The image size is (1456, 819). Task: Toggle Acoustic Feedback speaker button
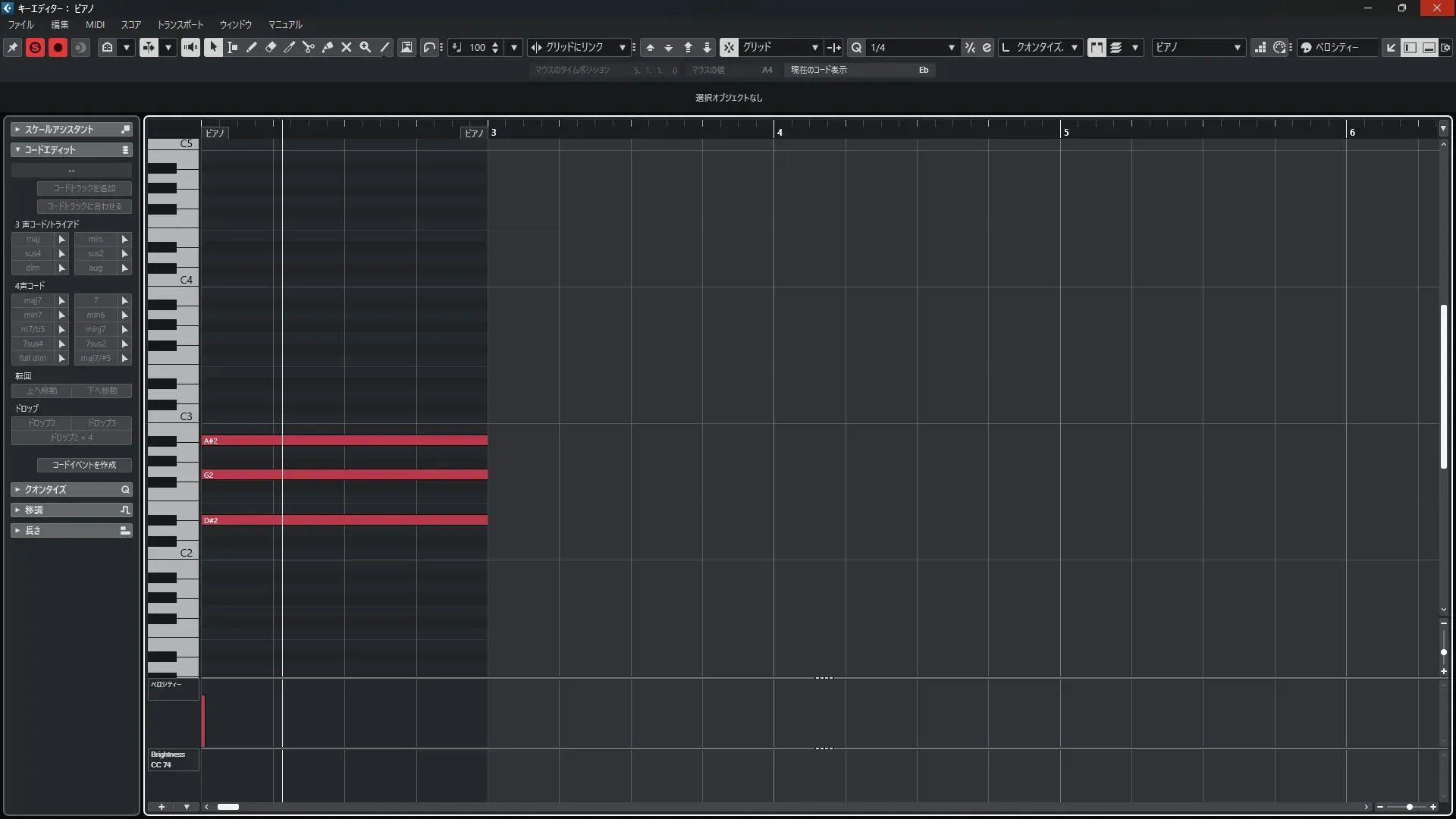point(190,47)
